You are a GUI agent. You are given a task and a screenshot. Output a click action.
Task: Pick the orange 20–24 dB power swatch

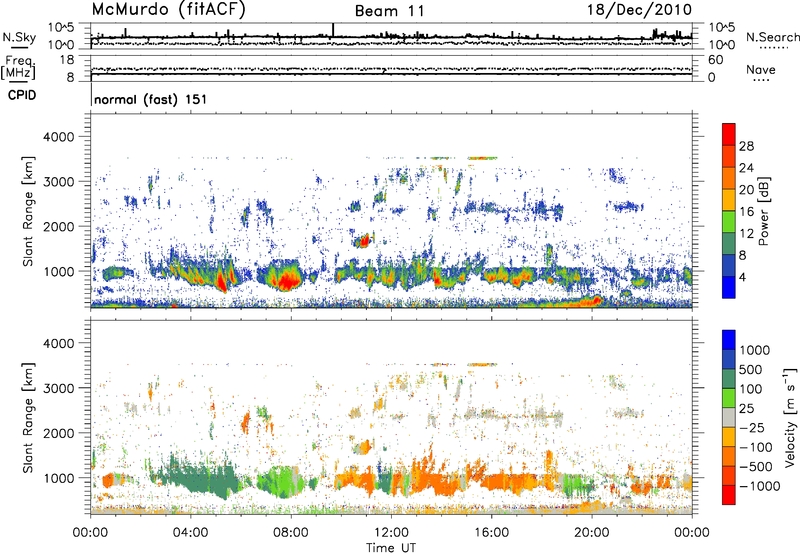pos(729,179)
